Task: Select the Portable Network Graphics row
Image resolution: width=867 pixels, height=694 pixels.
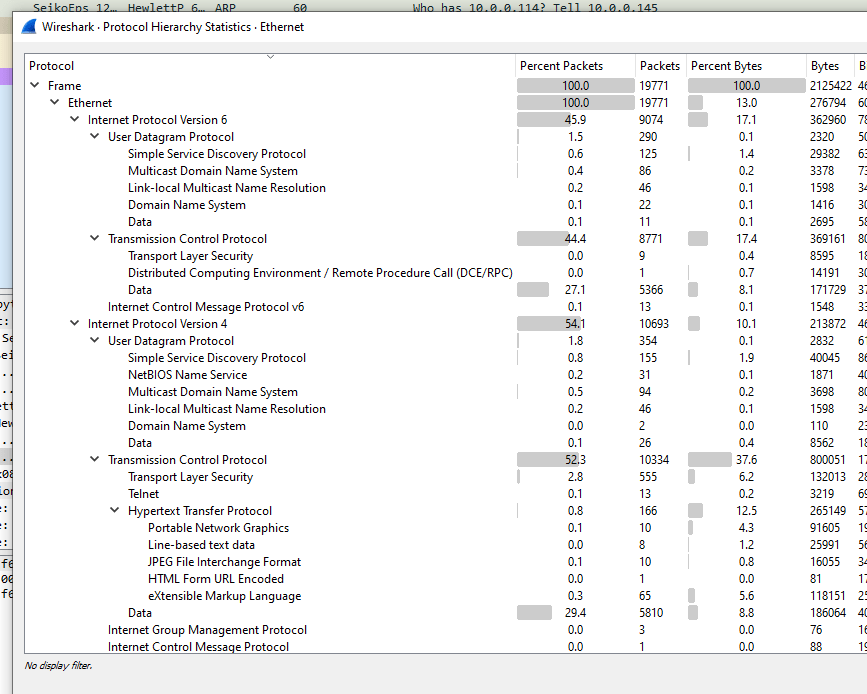Action: (x=218, y=528)
